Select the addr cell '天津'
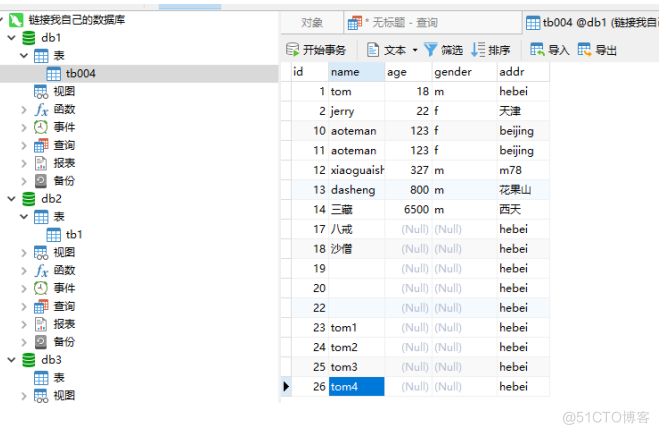Image resolution: width=659 pixels, height=434 pixels. (x=523, y=111)
